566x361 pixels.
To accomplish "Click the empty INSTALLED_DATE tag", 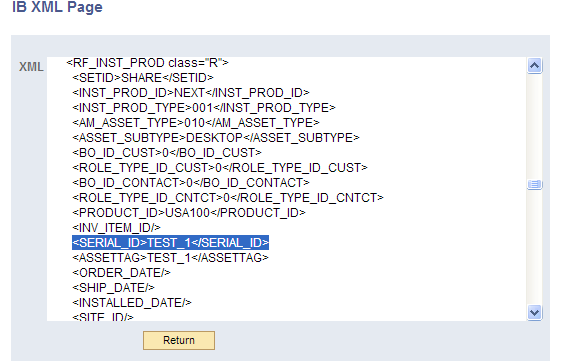I will [x=132, y=303].
